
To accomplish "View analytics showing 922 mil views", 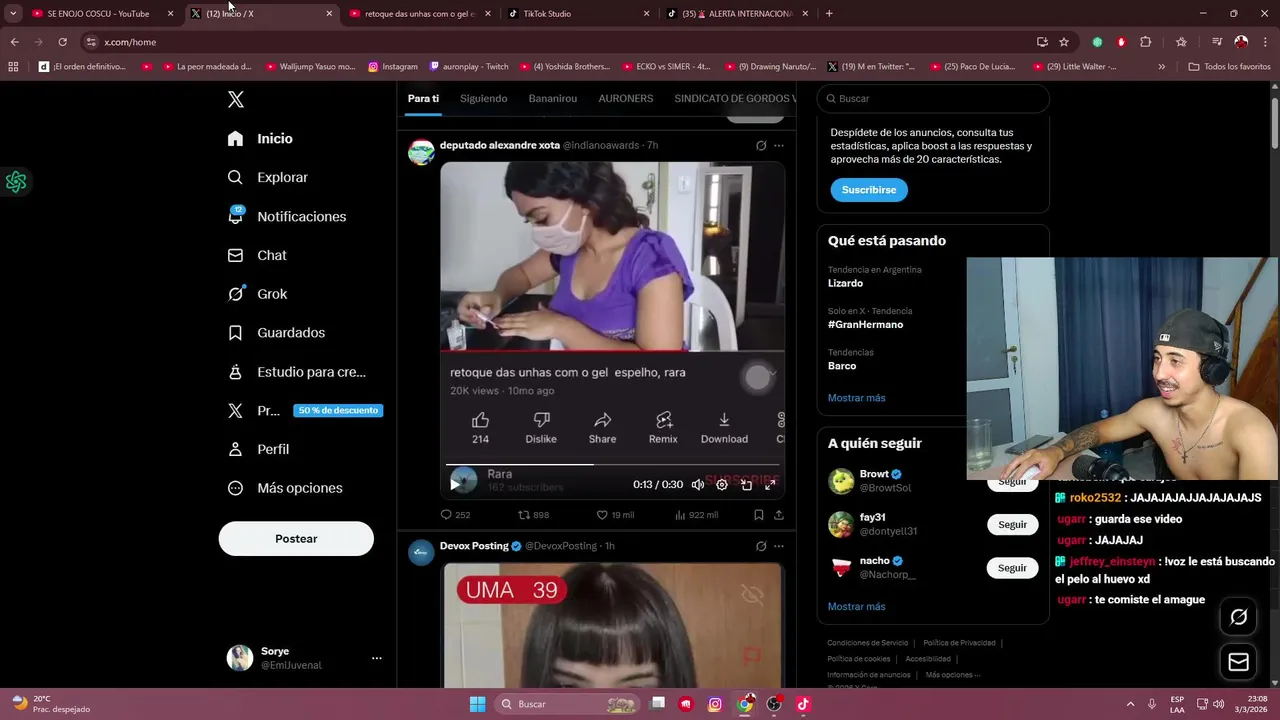I will 697,515.
